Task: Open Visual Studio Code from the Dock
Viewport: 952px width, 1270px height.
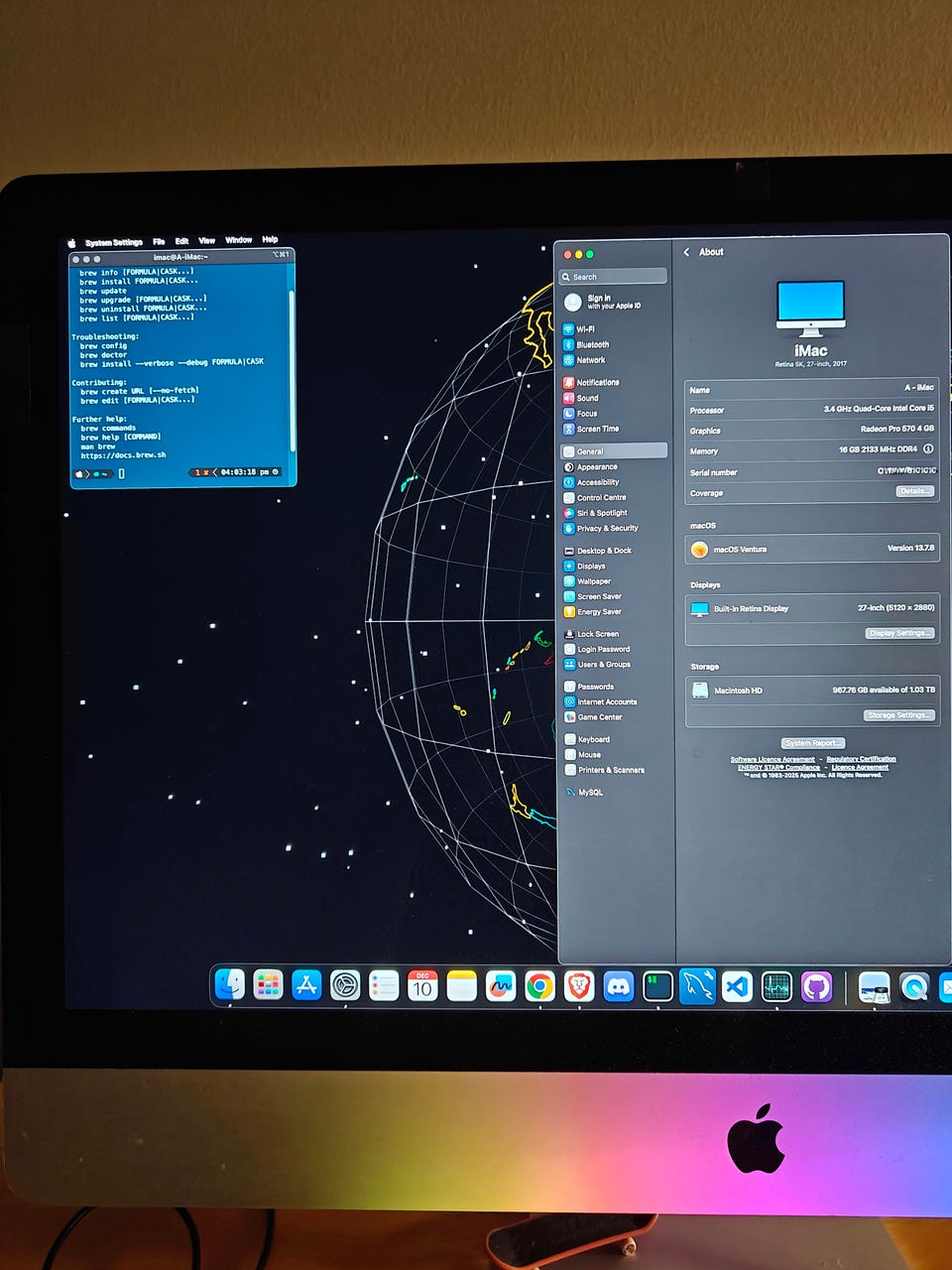Action: (737, 986)
